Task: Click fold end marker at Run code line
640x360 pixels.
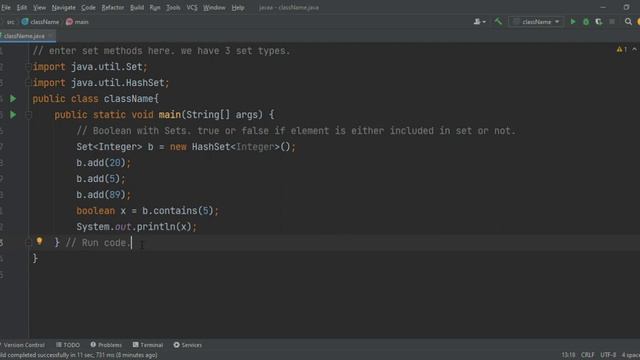Action: pyautogui.click(x=28, y=243)
